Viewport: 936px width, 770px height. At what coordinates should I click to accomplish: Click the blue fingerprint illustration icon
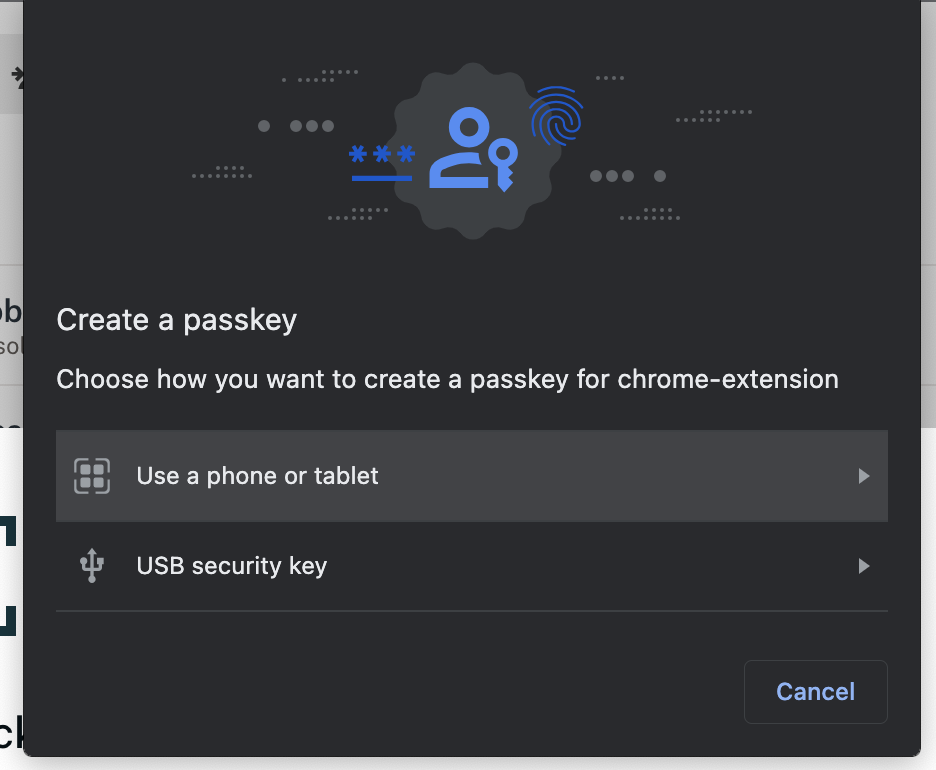pos(556,116)
